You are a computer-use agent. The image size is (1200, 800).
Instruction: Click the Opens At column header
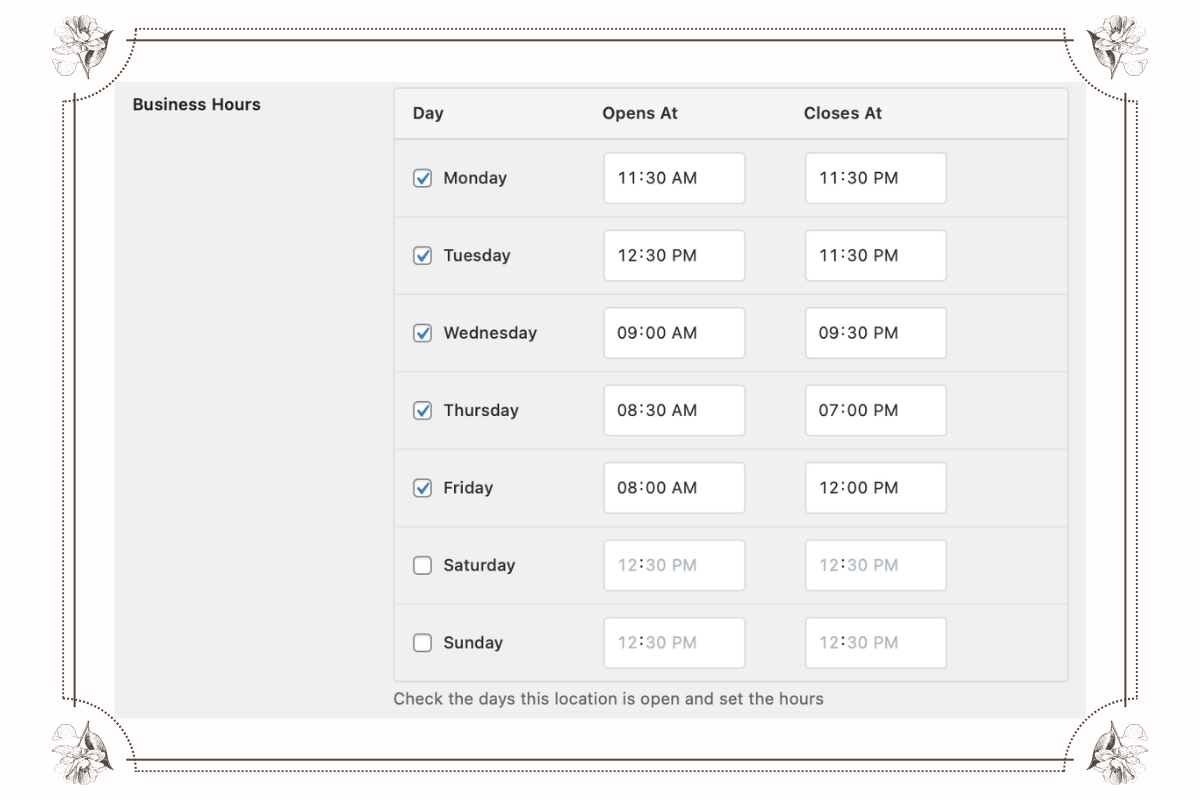[640, 113]
